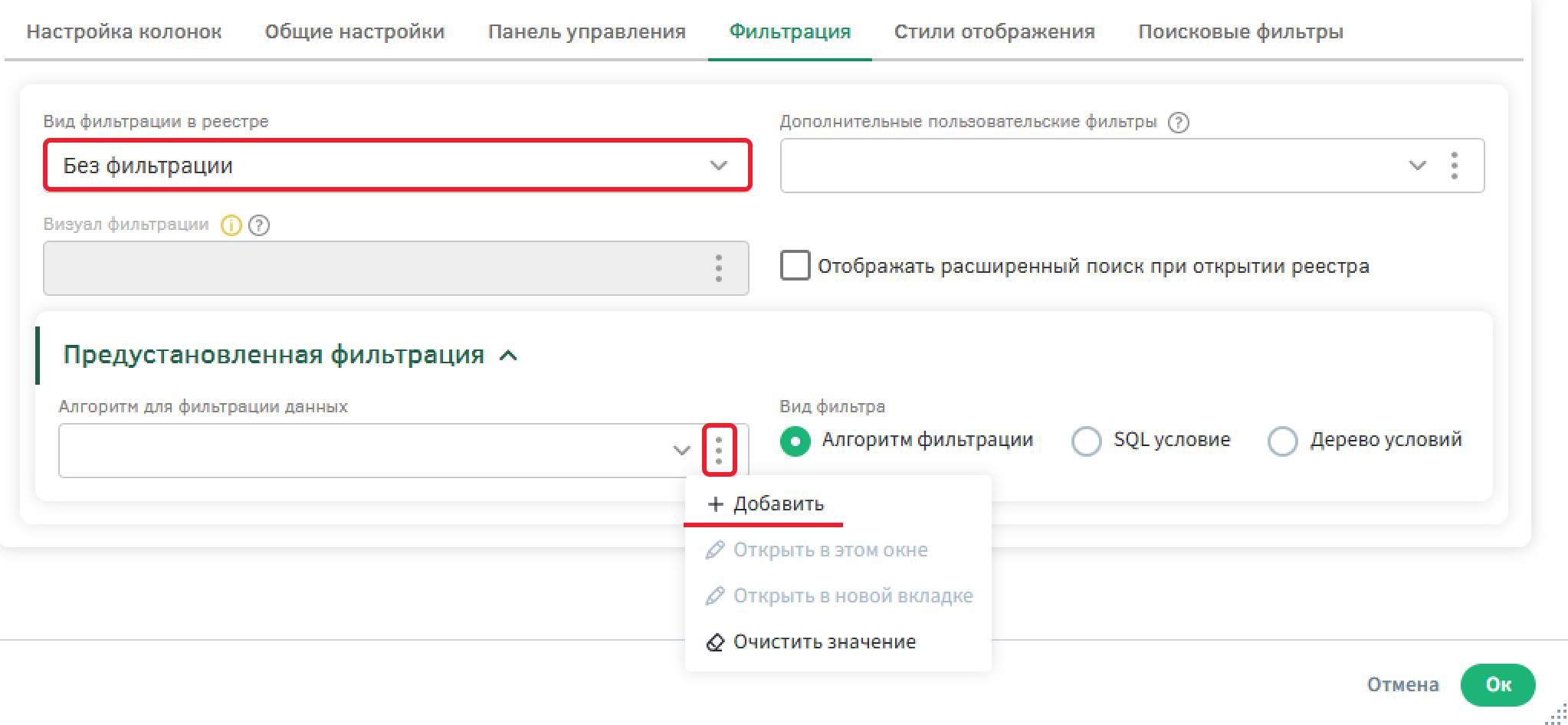Enable Отображать расширенный поиск при открытии реестра checkbox
Image resolution: width=1568 pixels, height=725 pixels.
click(795, 266)
